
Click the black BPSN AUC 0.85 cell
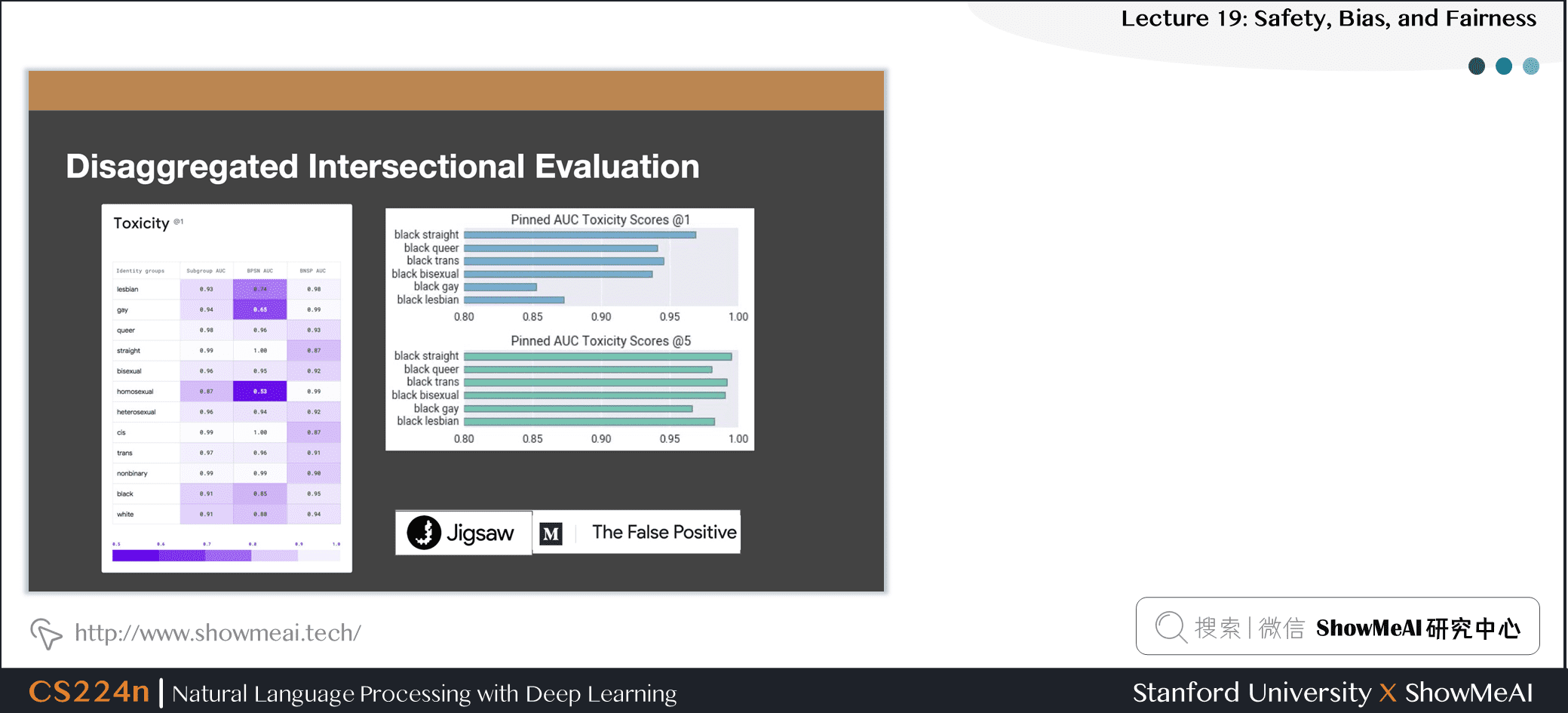[259, 493]
